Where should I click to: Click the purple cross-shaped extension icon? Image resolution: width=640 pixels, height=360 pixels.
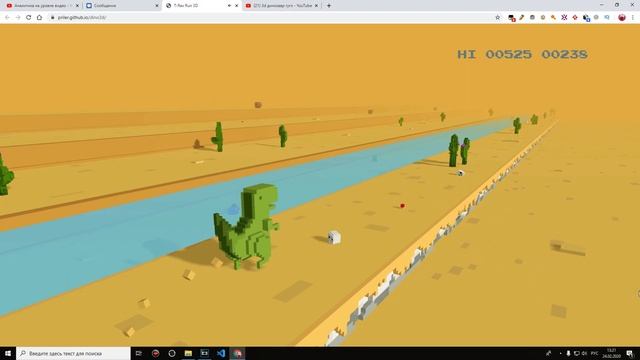564,18
